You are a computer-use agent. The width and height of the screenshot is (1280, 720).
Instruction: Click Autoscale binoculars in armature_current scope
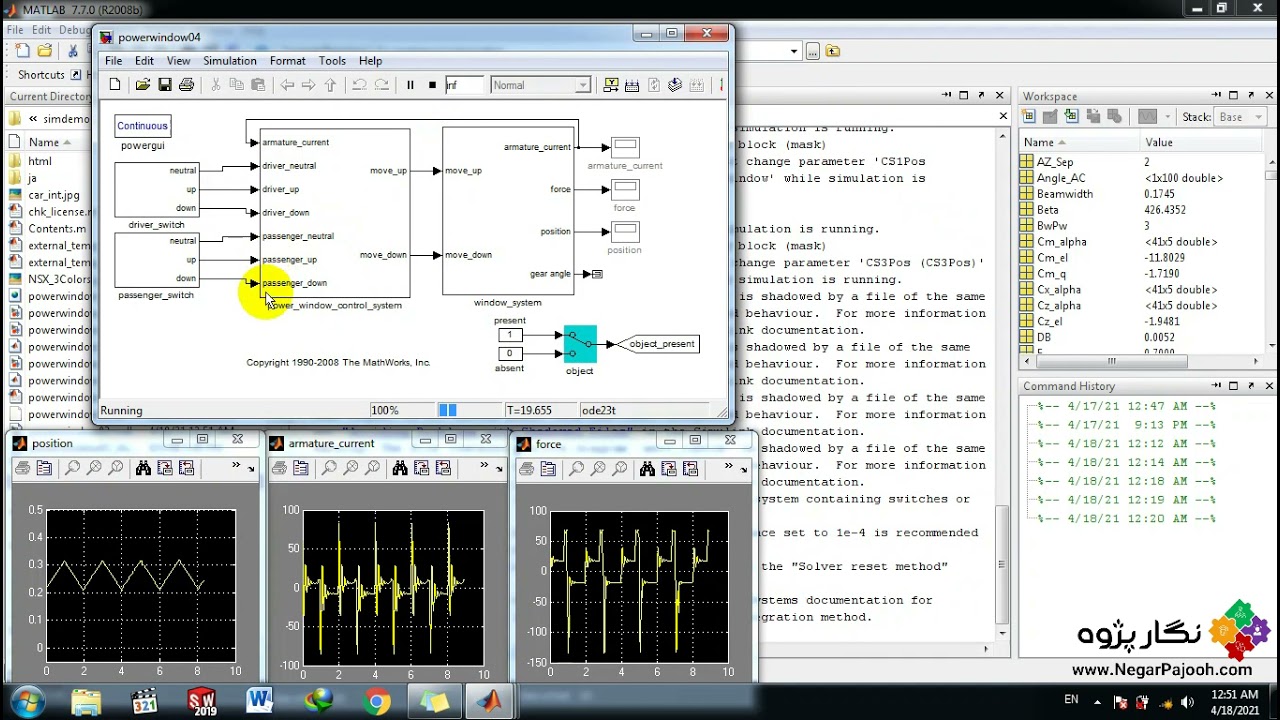click(400, 468)
